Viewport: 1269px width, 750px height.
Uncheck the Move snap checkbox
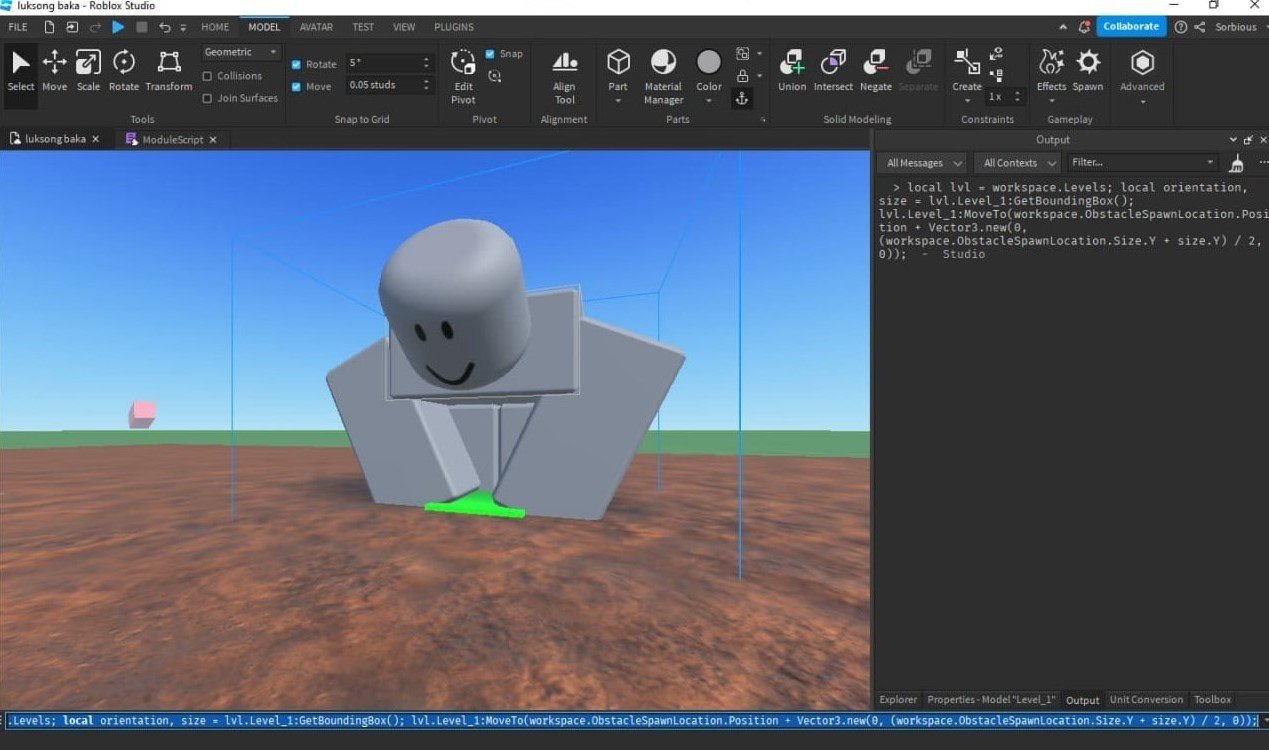(x=296, y=86)
